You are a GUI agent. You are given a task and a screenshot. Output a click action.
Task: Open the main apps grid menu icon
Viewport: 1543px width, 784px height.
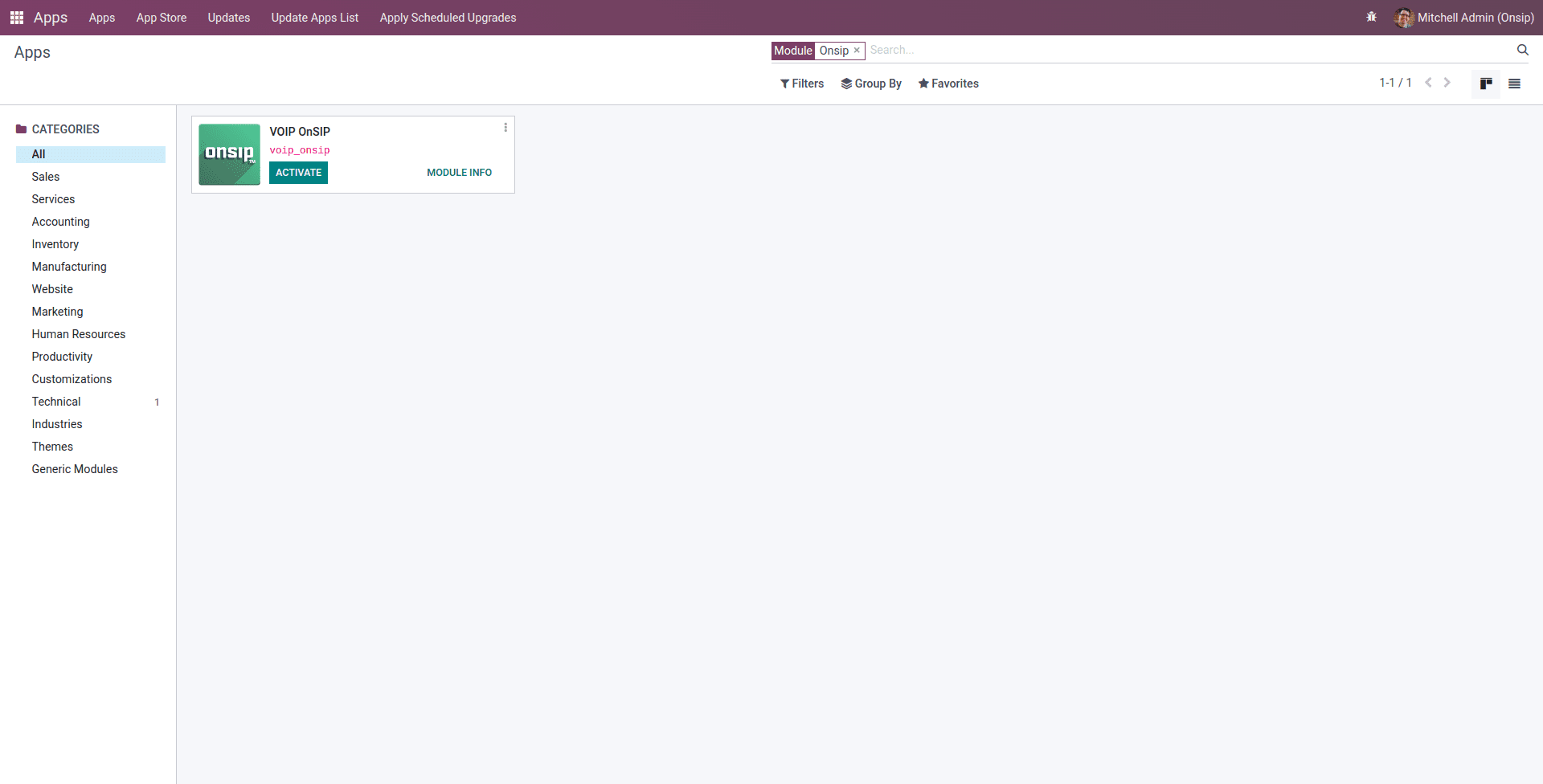[x=17, y=18]
